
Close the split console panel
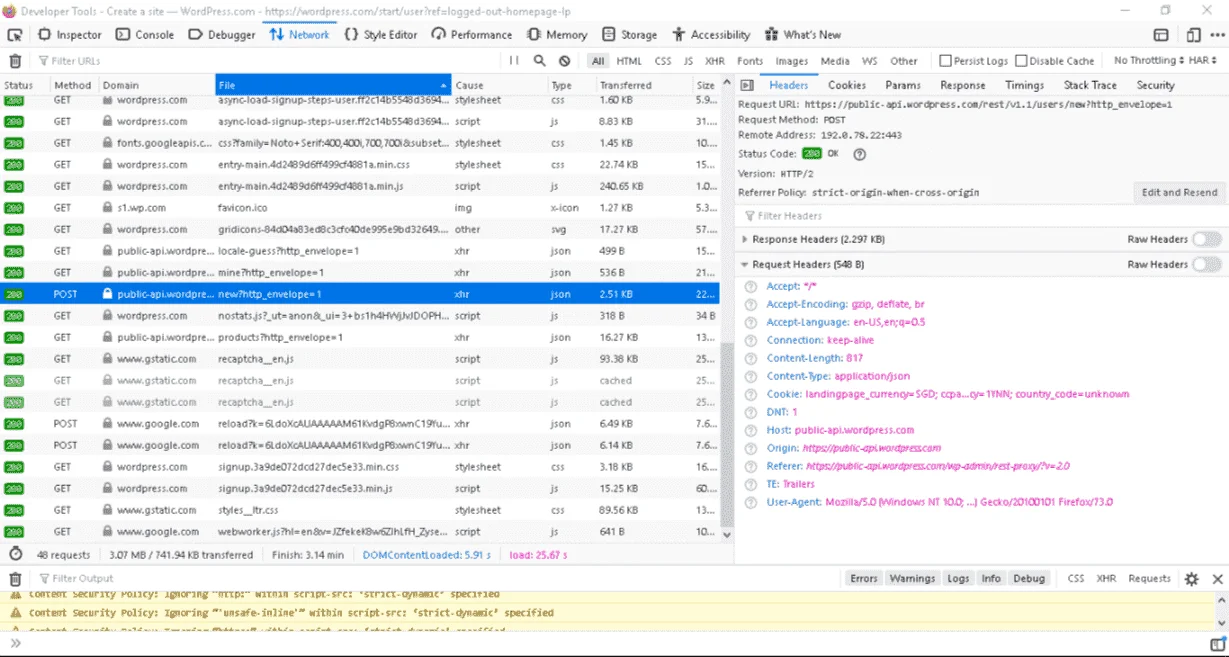click(x=1217, y=578)
